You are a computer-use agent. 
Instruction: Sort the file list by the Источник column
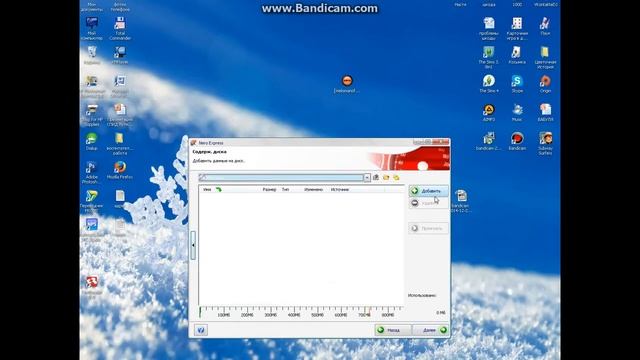(x=340, y=189)
